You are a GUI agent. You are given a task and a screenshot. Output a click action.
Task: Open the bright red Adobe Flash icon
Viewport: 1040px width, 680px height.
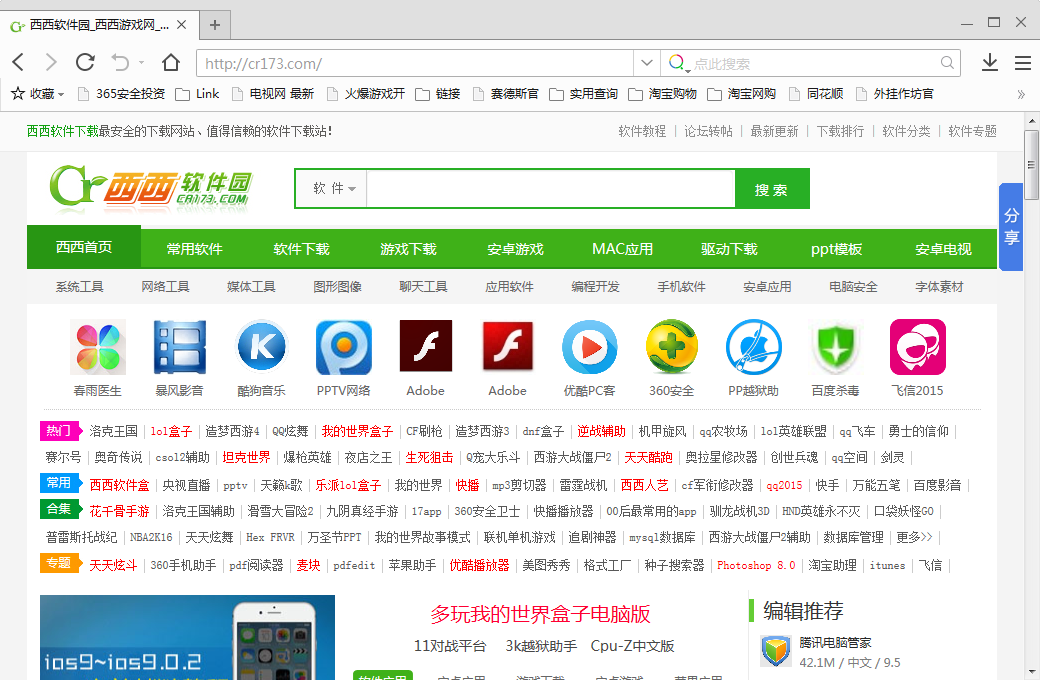point(507,346)
